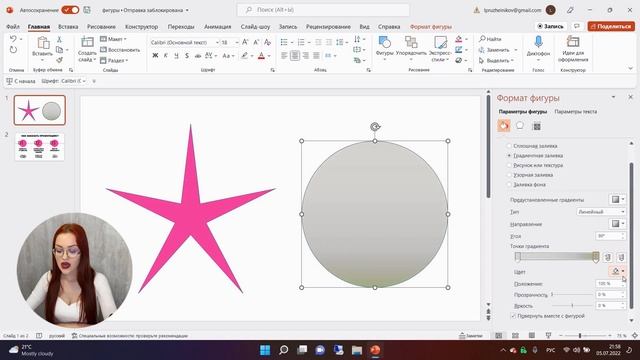Image resolution: width=640 pixels, height=360 pixels.
Task: Toggle Rotate with shape checkbox
Action: click(513, 316)
